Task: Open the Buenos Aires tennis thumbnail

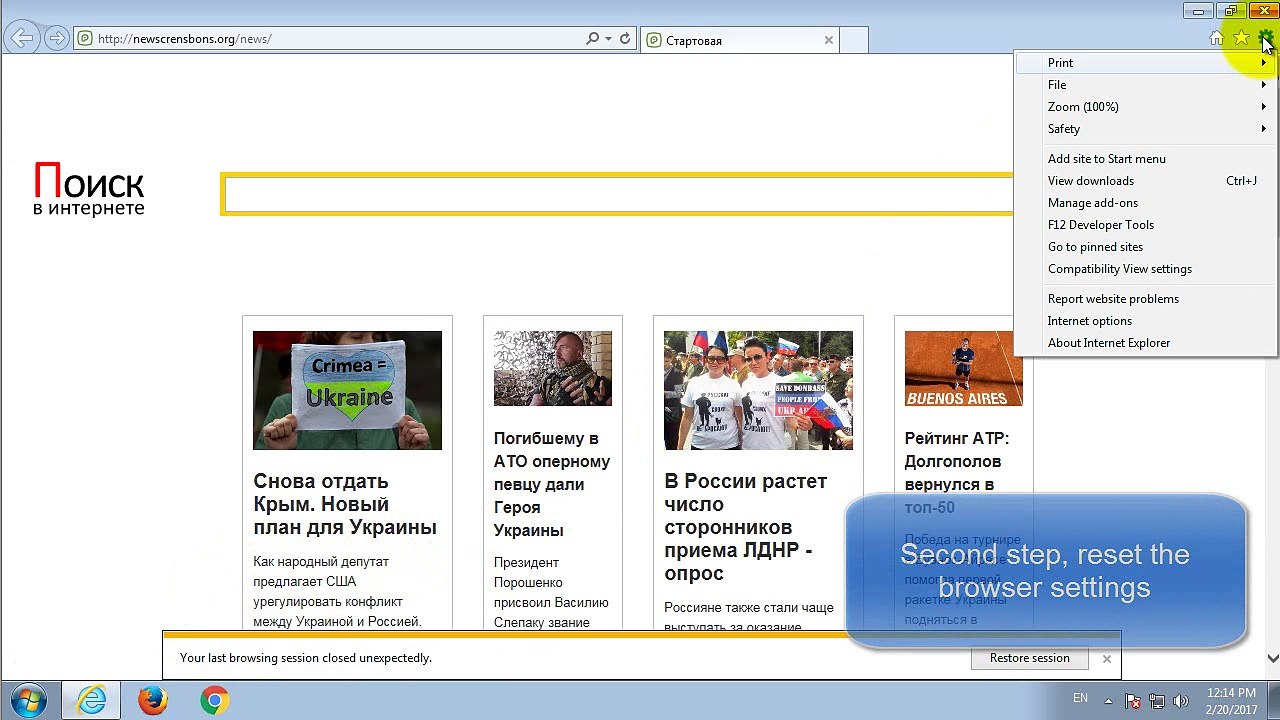Action: (x=963, y=368)
